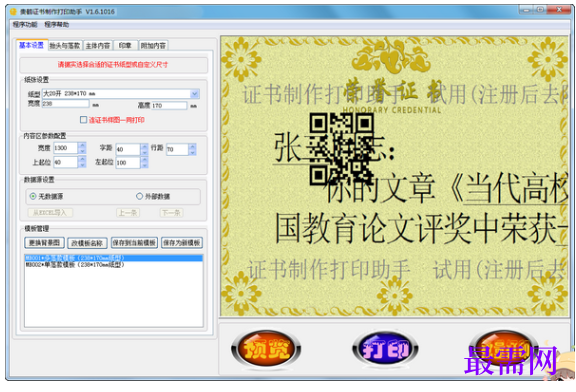Click the paper 高度 field showing 170
This screenshot has width=576, height=392.
[x=169, y=105]
